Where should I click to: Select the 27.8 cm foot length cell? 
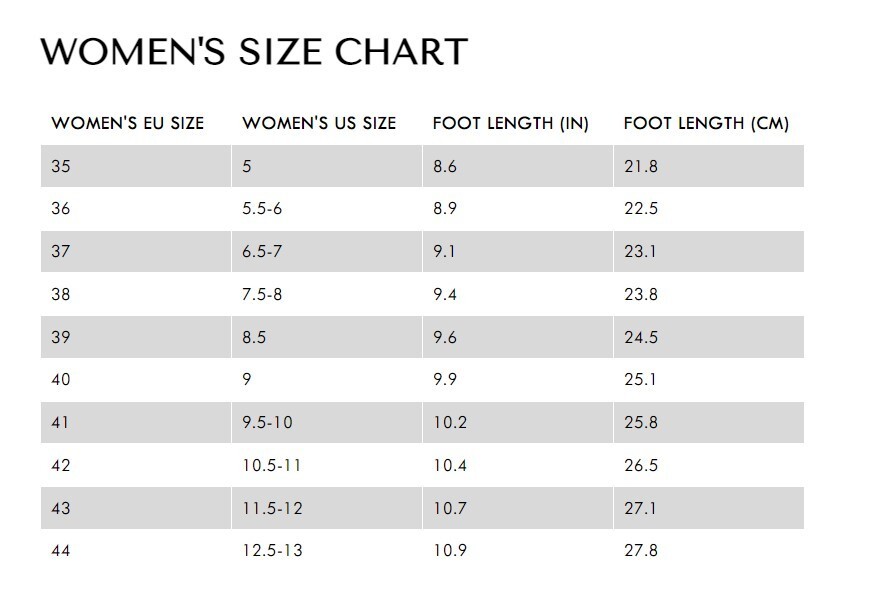709,550
